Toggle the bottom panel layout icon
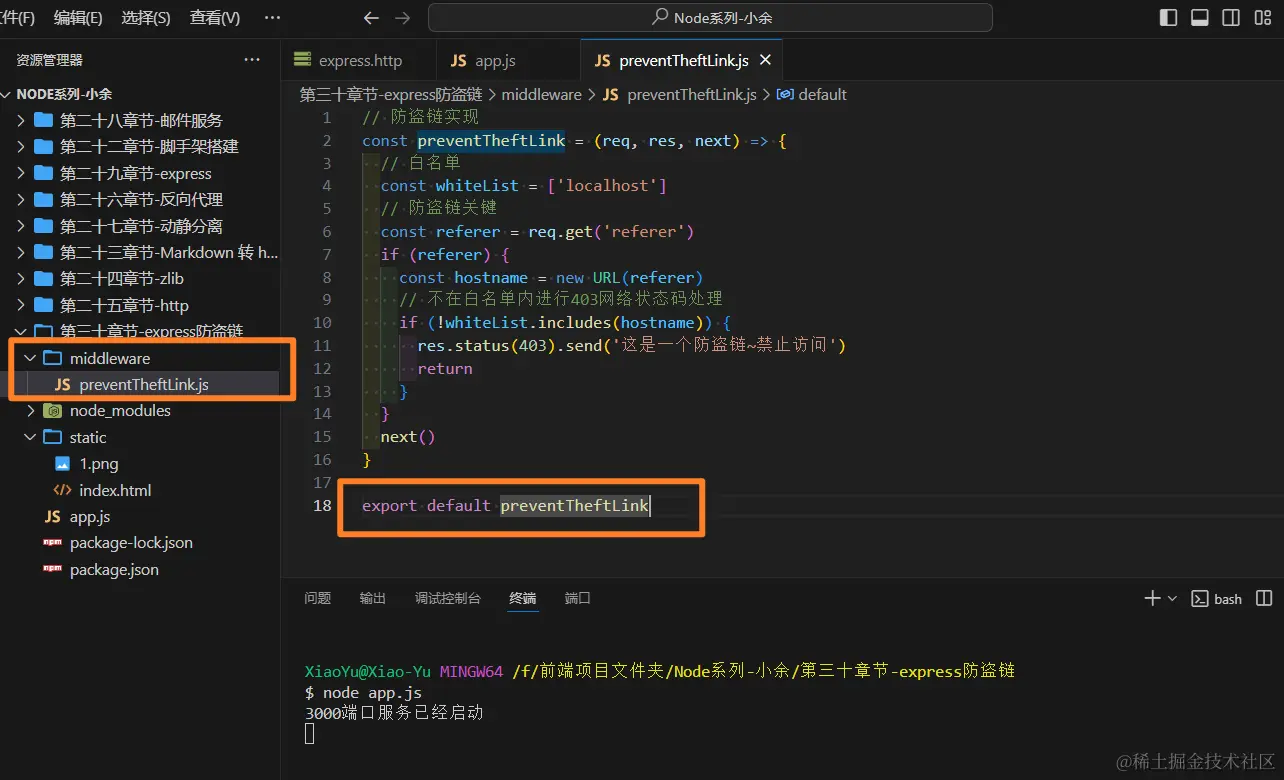1284x780 pixels. click(x=1200, y=18)
